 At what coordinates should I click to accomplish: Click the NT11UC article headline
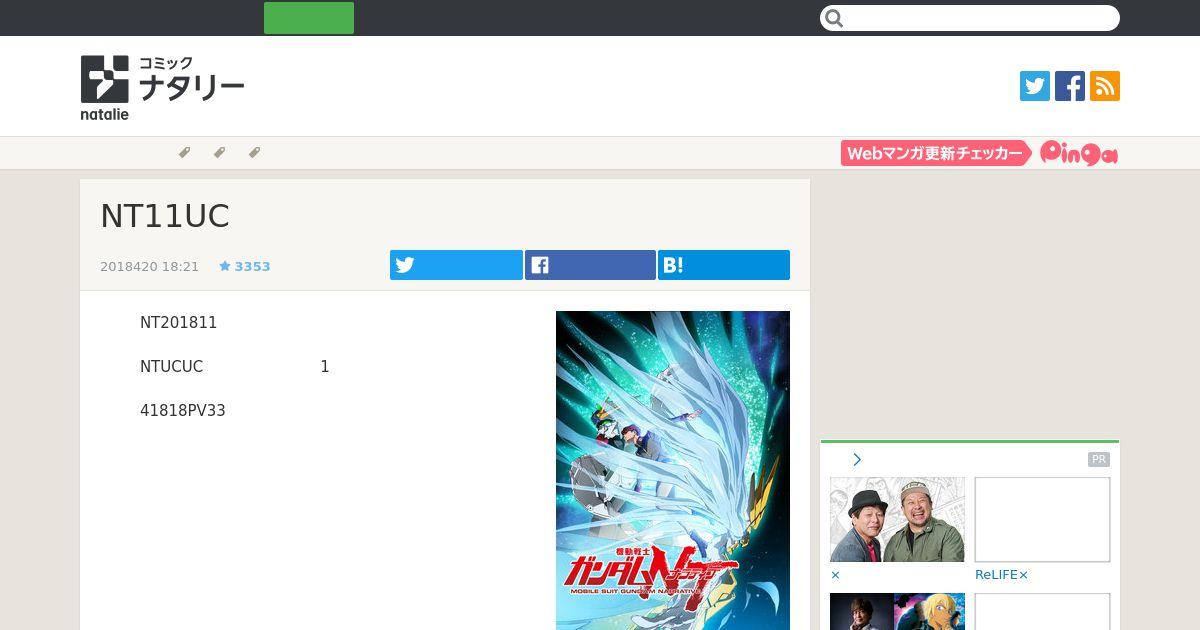pyautogui.click(x=165, y=216)
